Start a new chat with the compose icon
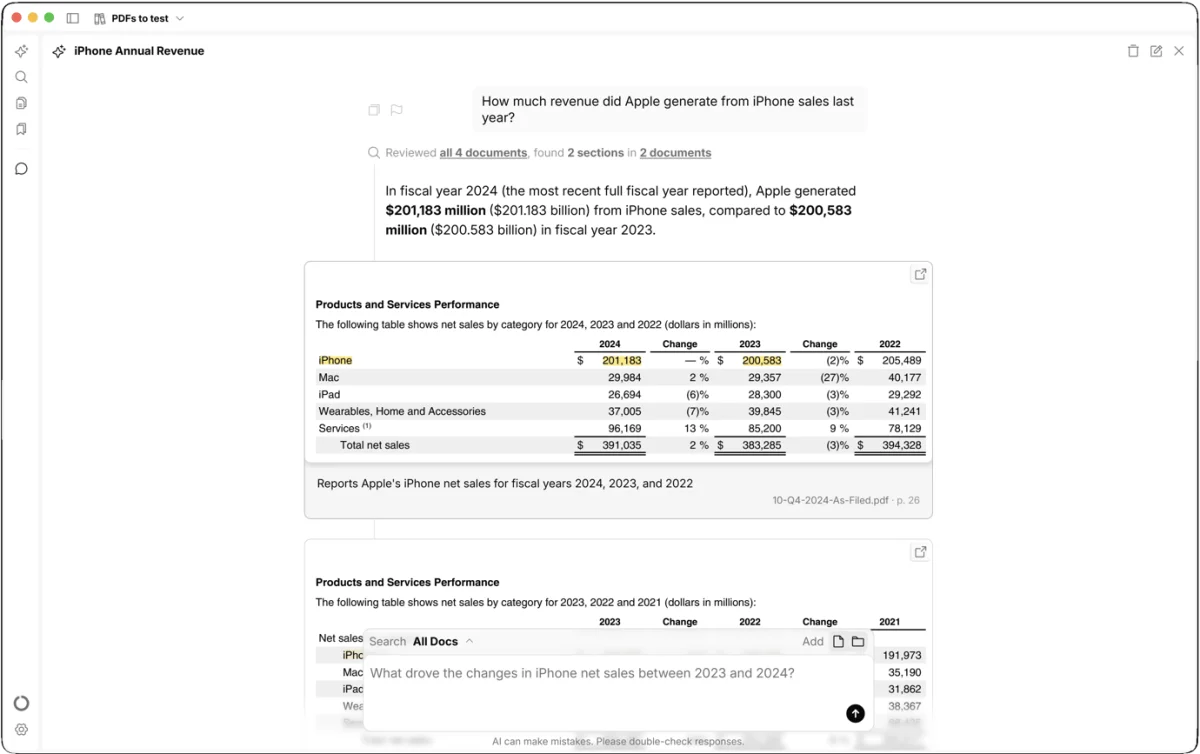The image size is (1200, 754). pyautogui.click(x=1156, y=51)
